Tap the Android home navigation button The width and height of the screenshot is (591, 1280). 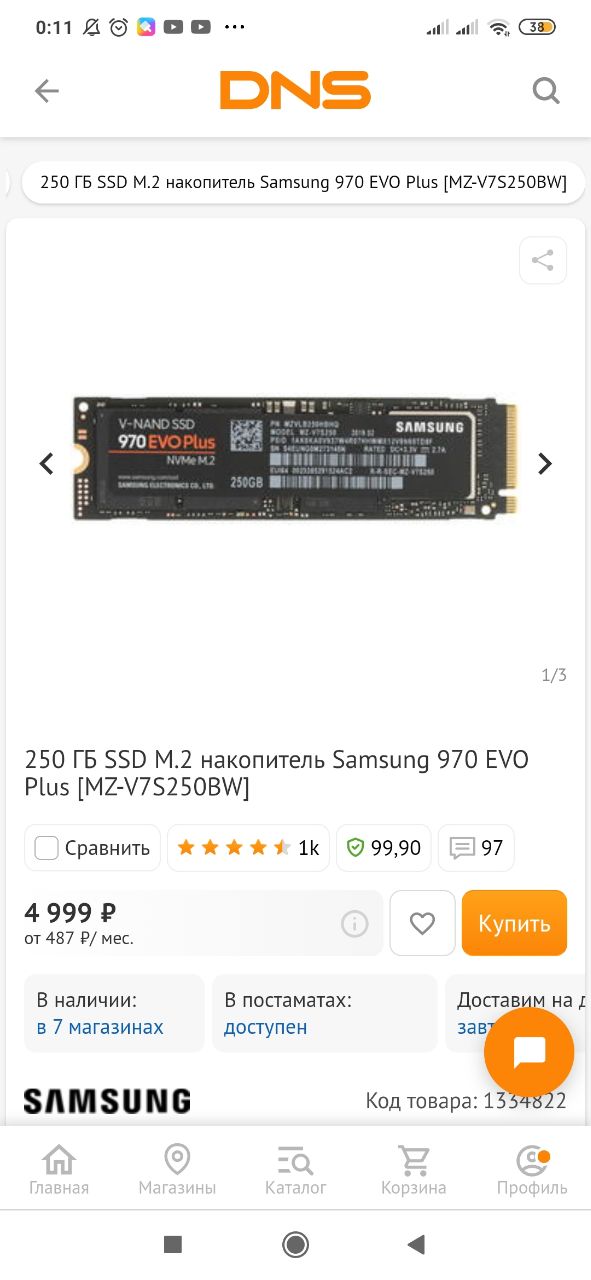tap(295, 1244)
